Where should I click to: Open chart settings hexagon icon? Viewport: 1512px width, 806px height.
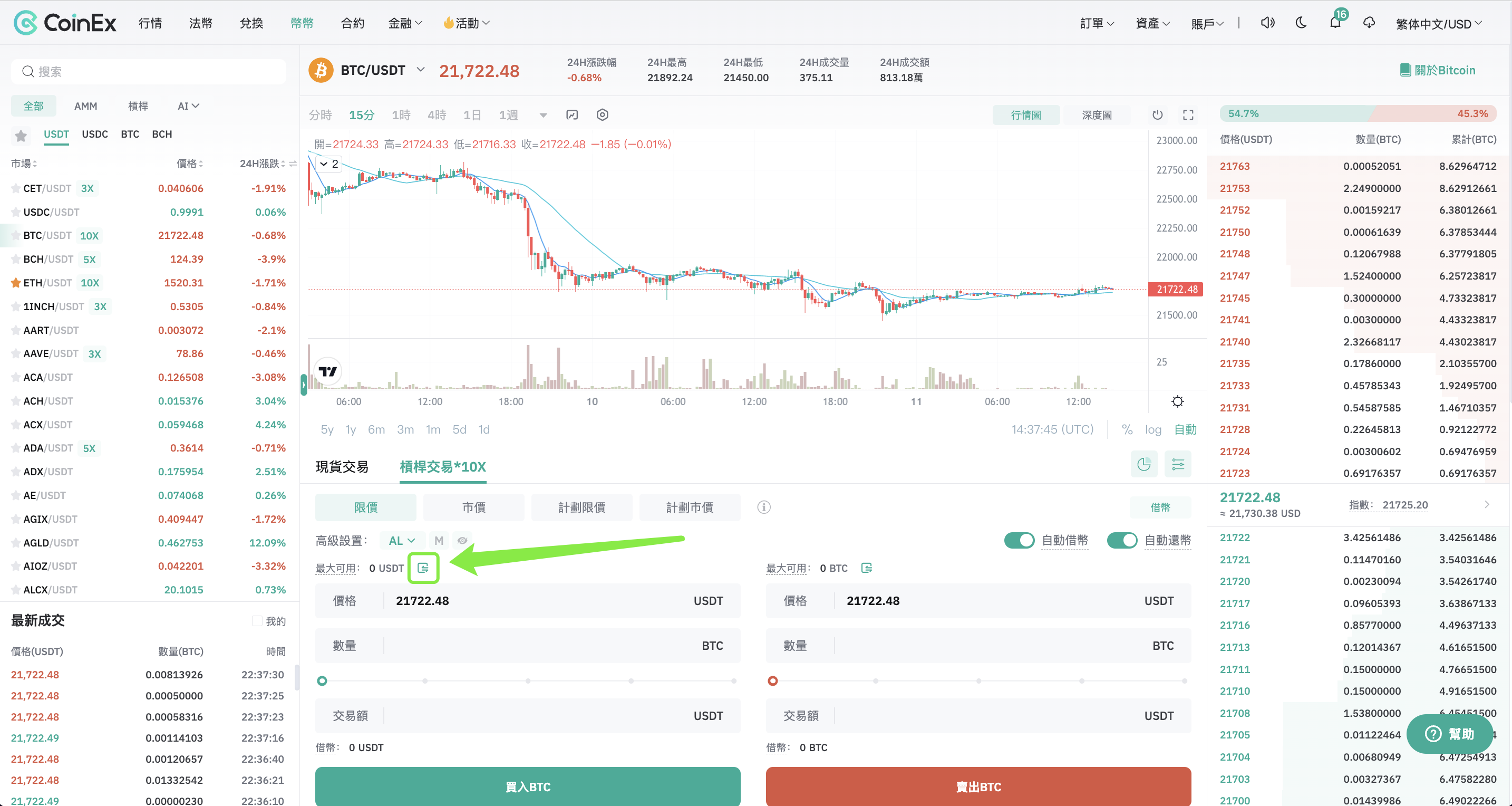(x=602, y=114)
